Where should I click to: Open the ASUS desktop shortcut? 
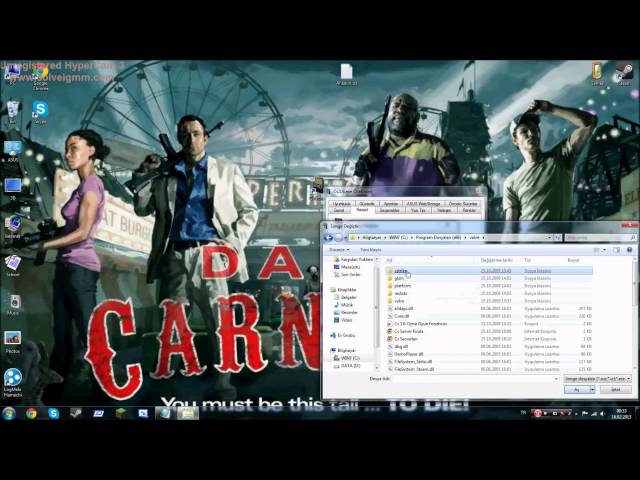pyautogui.click(x=13, y=151)
